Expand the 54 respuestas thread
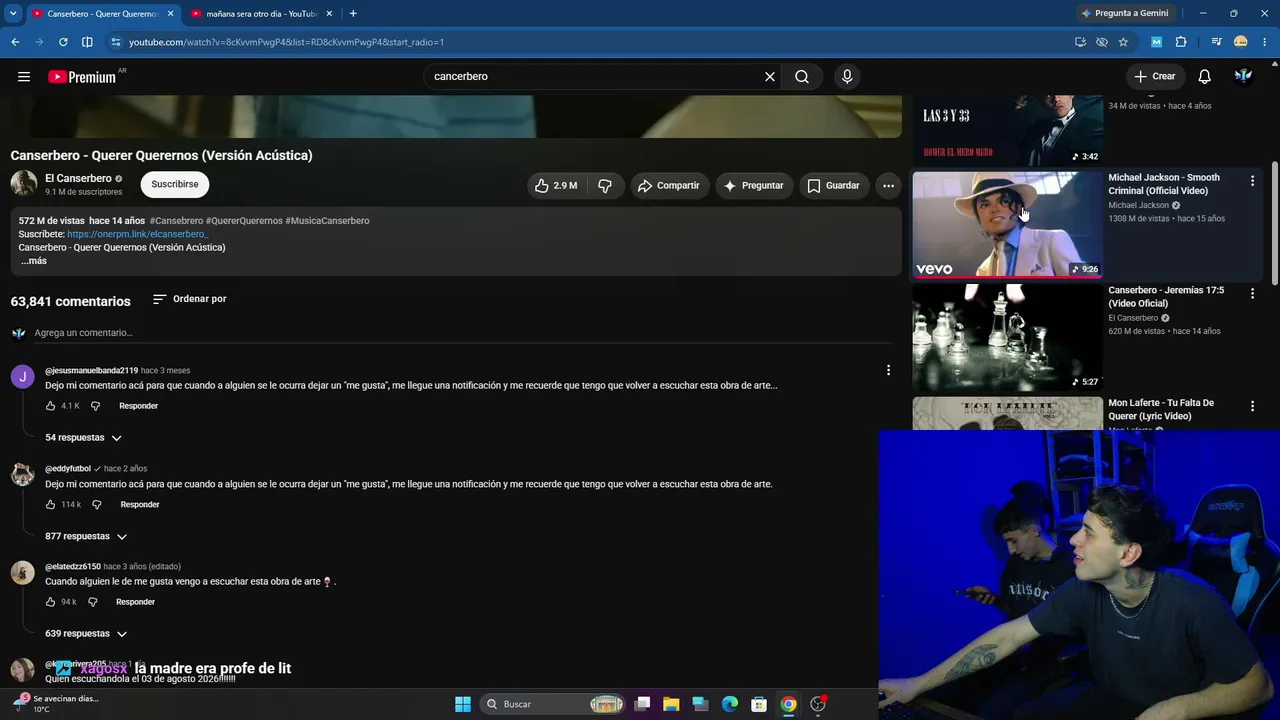Viewport: 1280px width, 720px height. 84,438
